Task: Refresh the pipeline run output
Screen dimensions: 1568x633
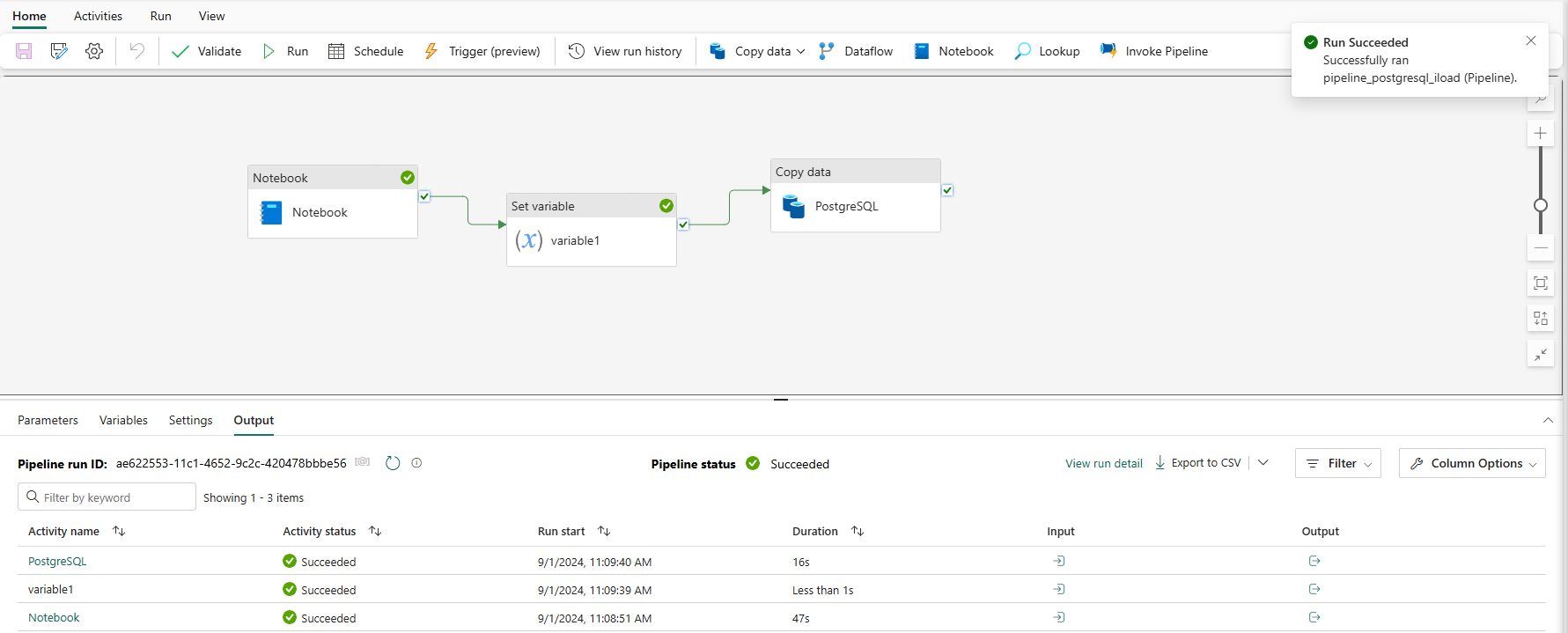Action: pyautogui.click(x=393, y=463)
